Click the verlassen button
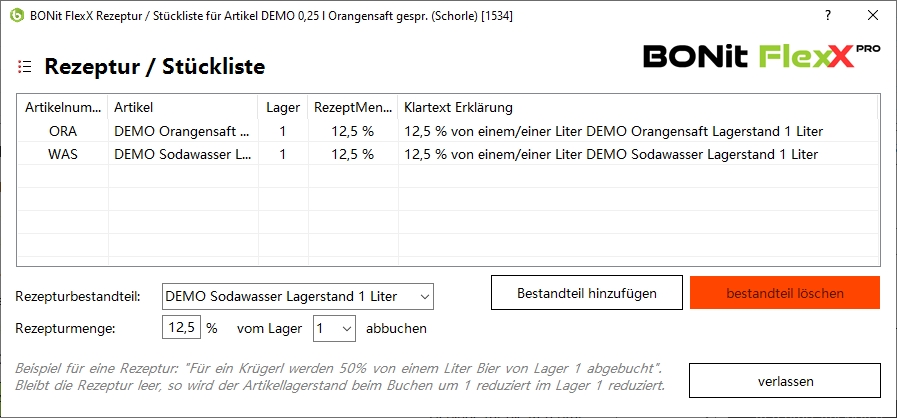Viewport: 897px width, 418px height. tap(785, 380)
